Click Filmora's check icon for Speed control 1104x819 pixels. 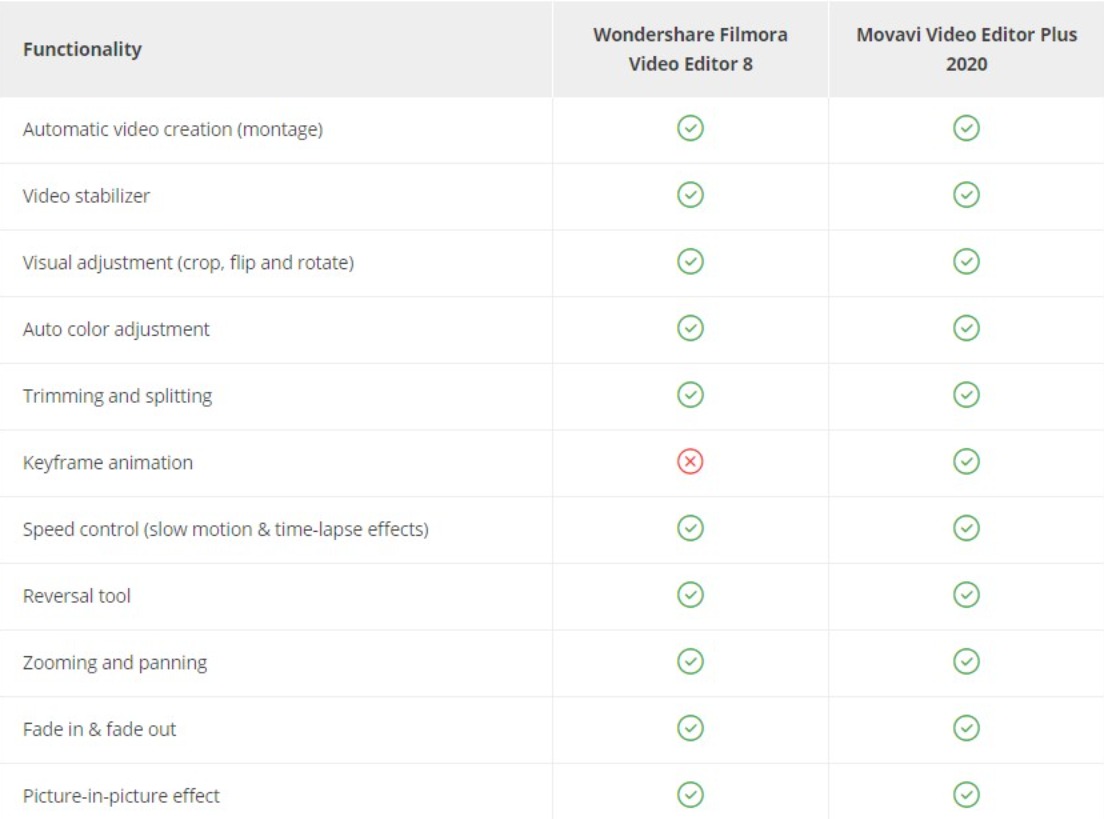[690, 528]
